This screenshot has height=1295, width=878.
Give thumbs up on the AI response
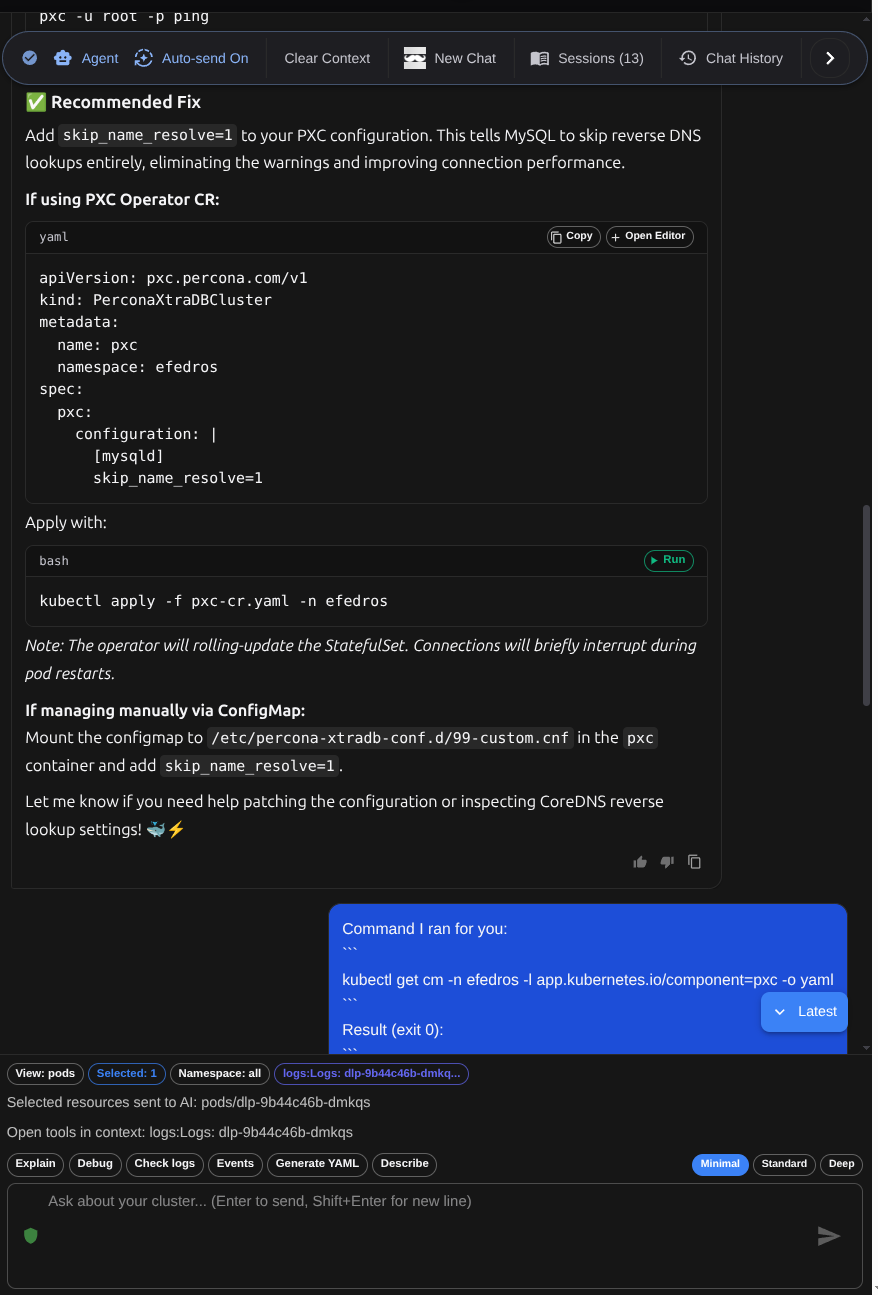pos(640,862)
